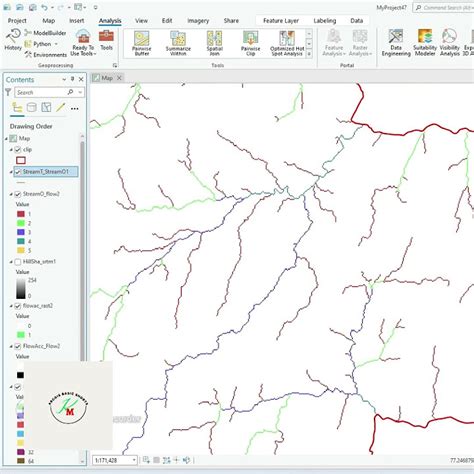Switch to List By Editing view
The width and height of the screenshot is (474, 474).
click(x=60, y=107)
